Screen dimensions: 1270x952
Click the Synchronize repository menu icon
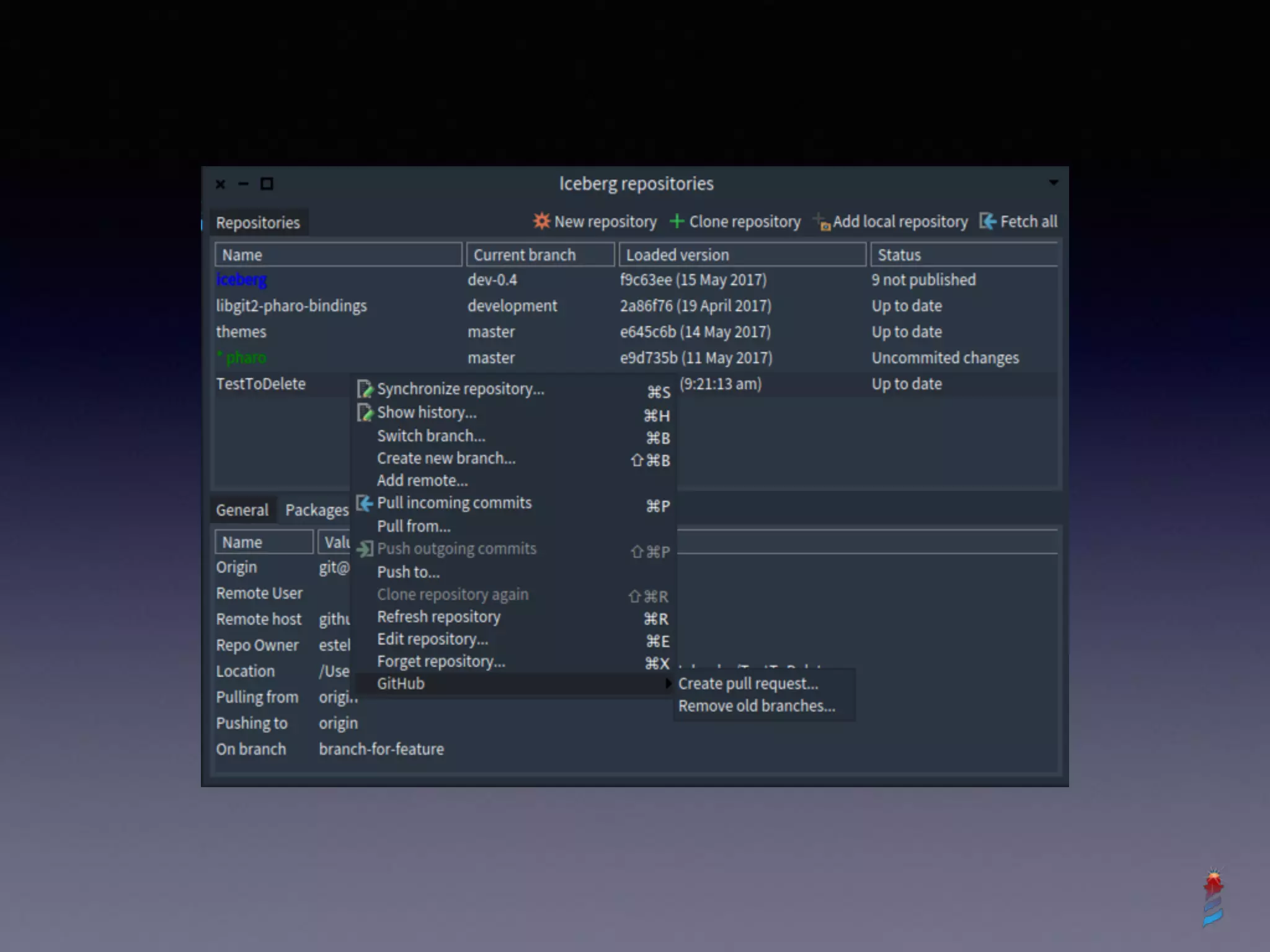tap(365, 389)
